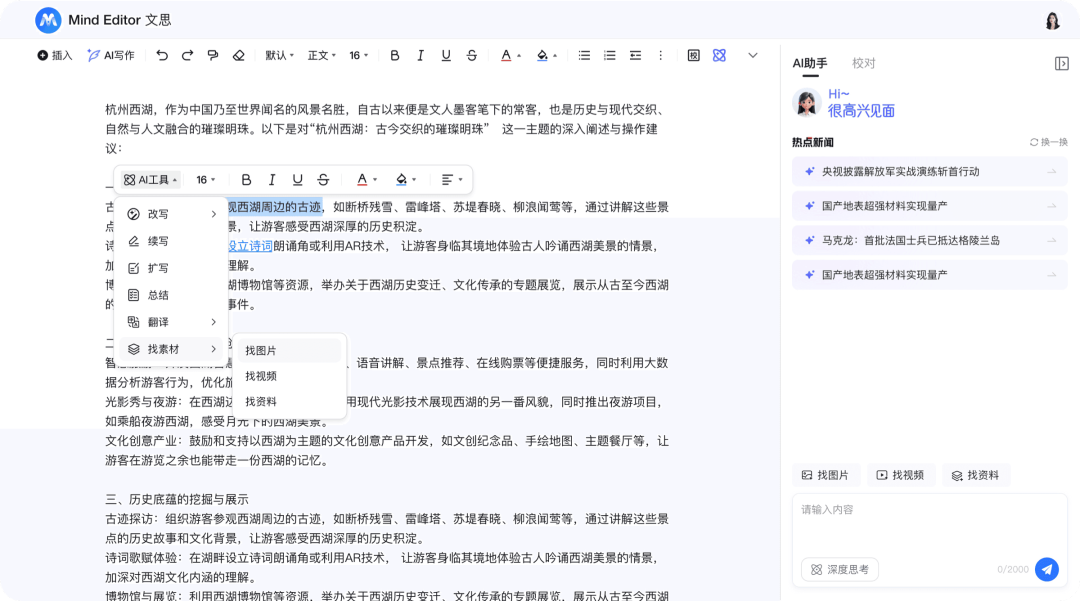The height and width of the screenshot is (601, 1080).
Task: Open news 马克龙：首批法国士兵已抵达格陵兰岛
Action: click(930, 240)
